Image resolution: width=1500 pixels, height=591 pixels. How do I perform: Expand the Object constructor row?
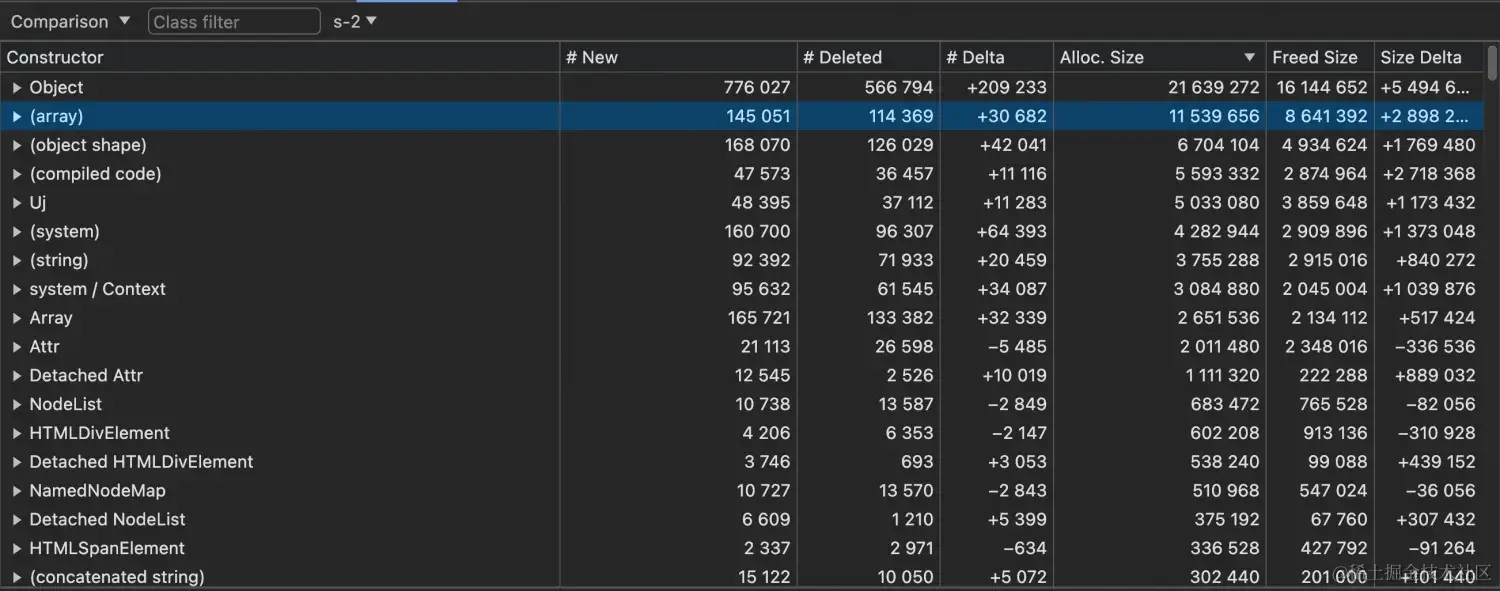pyautogui.click(x=16, y=88)
